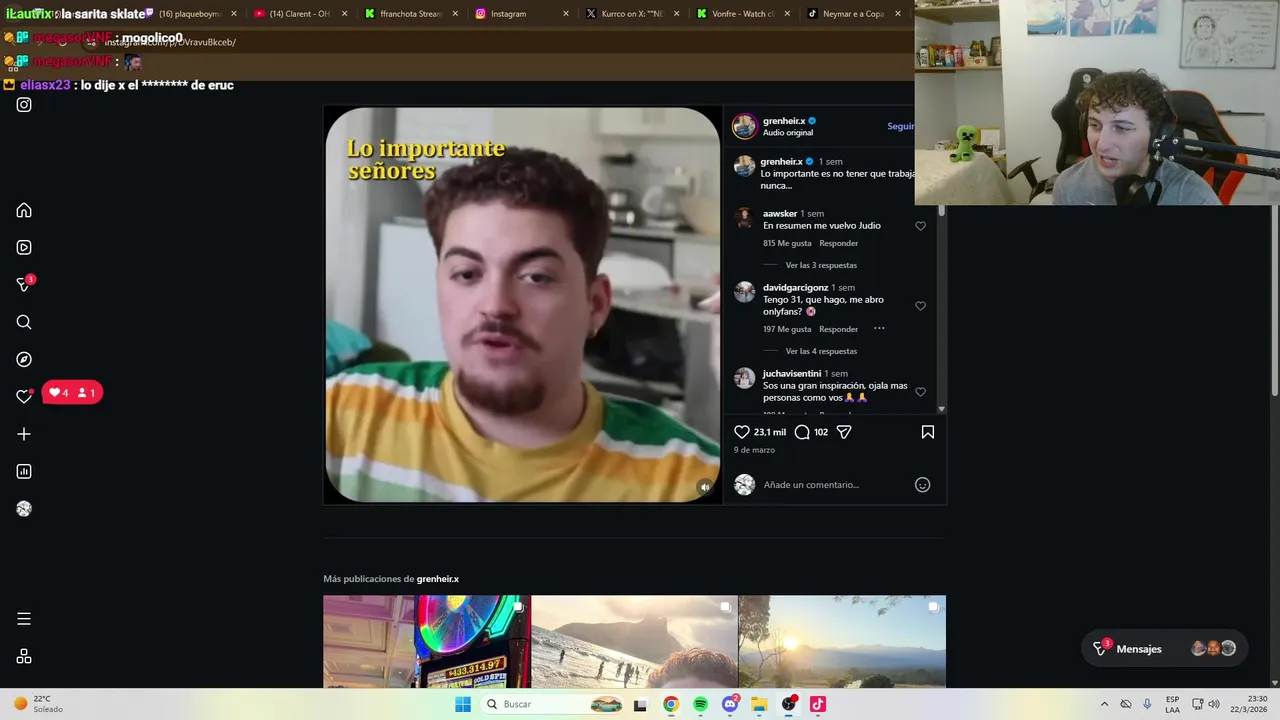
Task: Switch to the 'Vonfre - Watch' Kick tab
Action: click(743, 14)
